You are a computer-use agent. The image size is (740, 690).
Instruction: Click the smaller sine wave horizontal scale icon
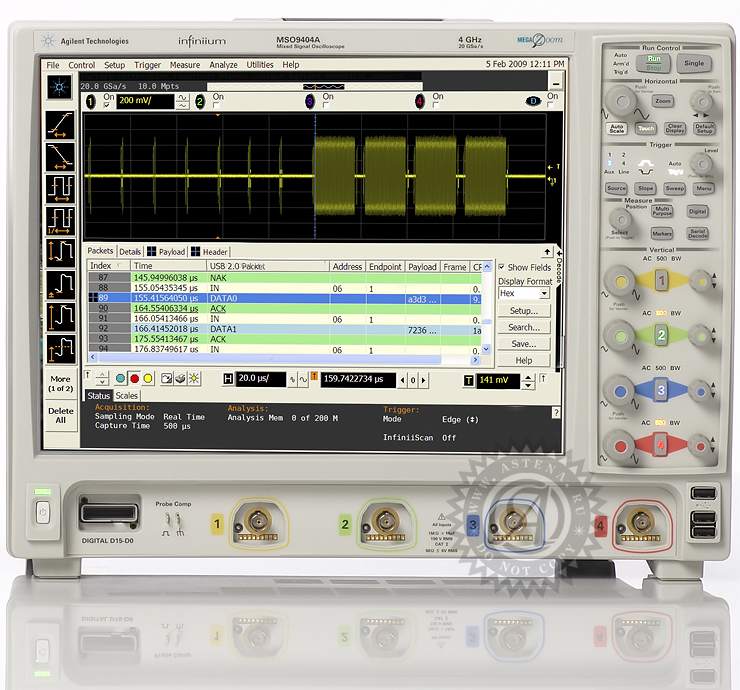tap(293, 379)
